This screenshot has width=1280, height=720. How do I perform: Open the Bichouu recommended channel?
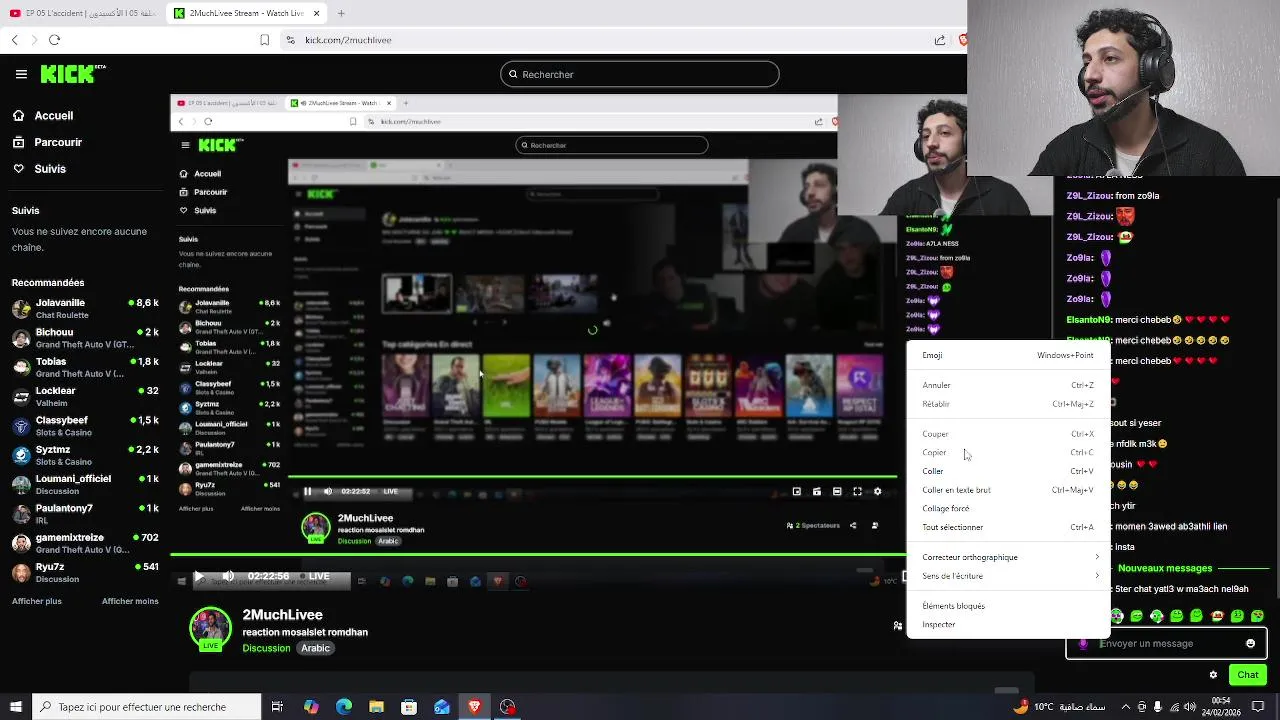[x=86, y=338]
